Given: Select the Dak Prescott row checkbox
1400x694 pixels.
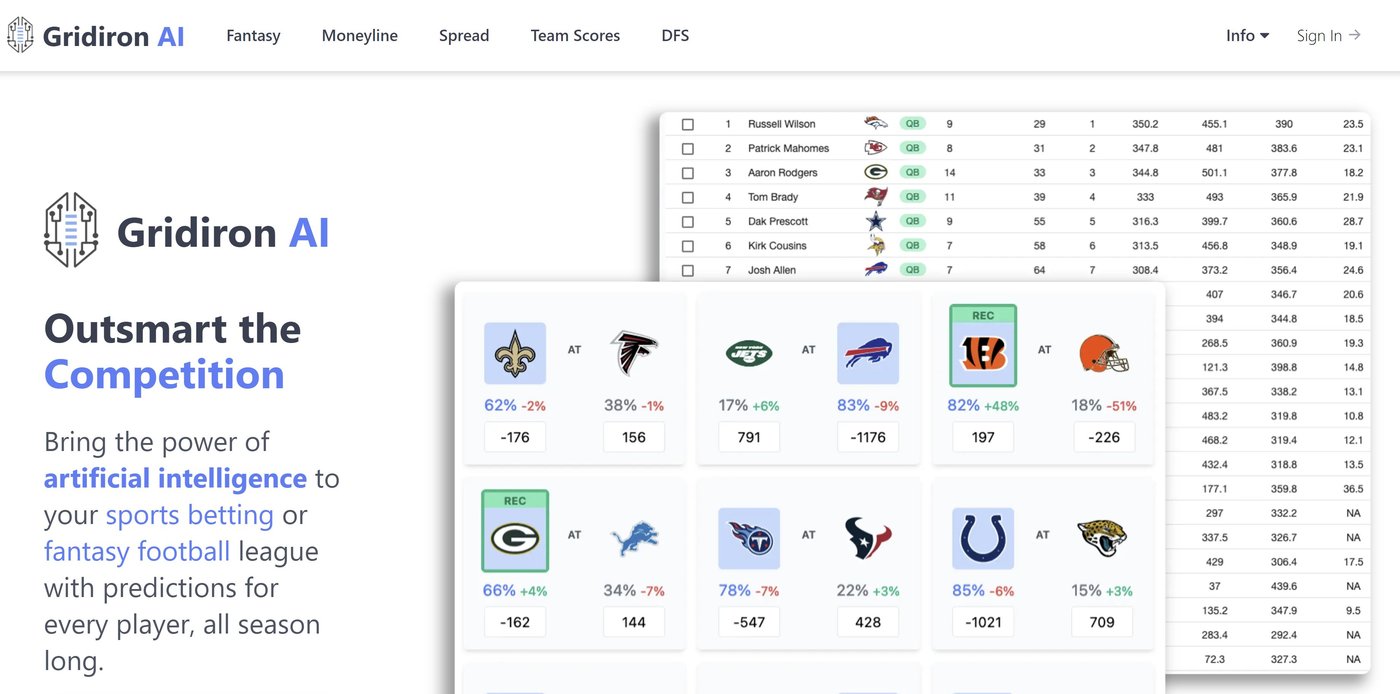Looking at the screenshot, I should point(687,221).
